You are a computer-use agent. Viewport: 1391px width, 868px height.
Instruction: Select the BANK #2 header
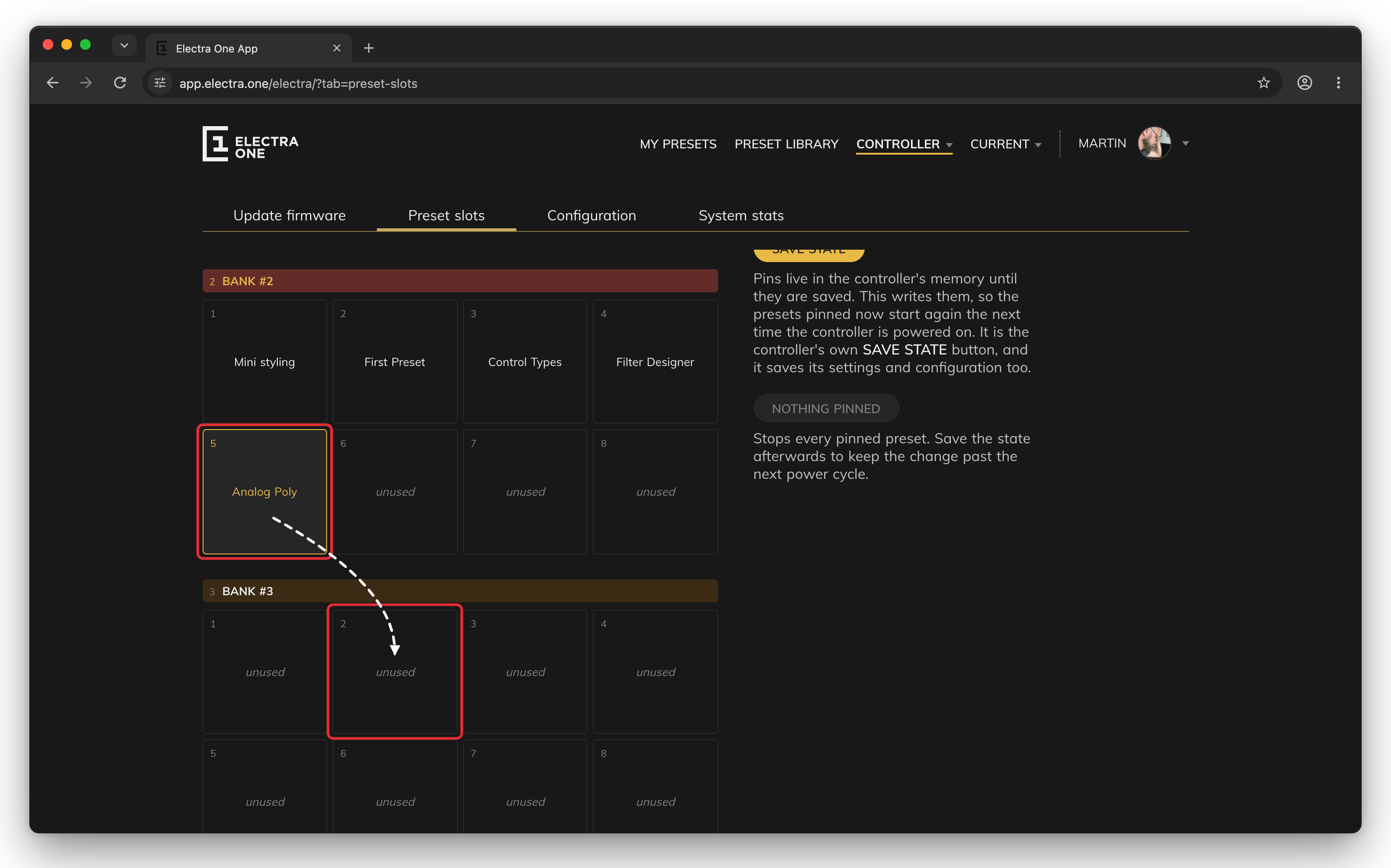point(460,281)
